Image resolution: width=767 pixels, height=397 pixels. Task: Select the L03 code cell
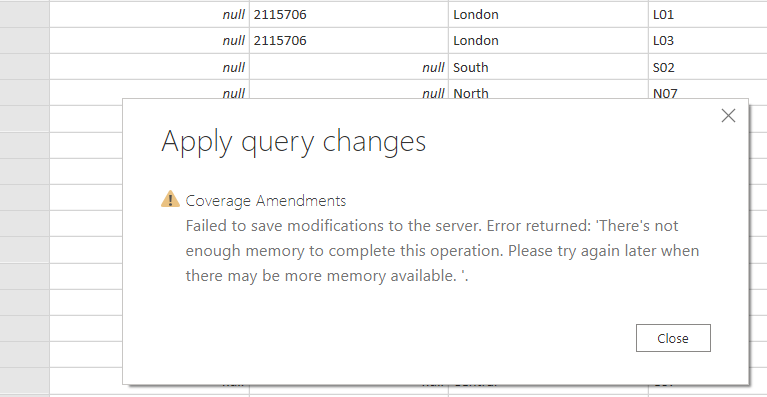tap(708, 41)
